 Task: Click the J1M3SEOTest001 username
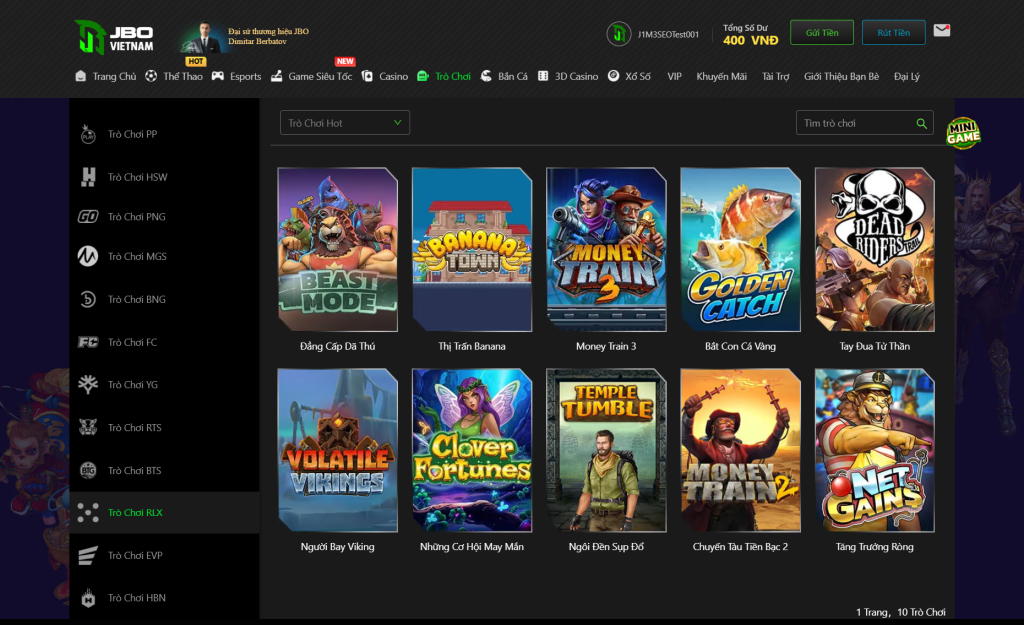(668, 35)
